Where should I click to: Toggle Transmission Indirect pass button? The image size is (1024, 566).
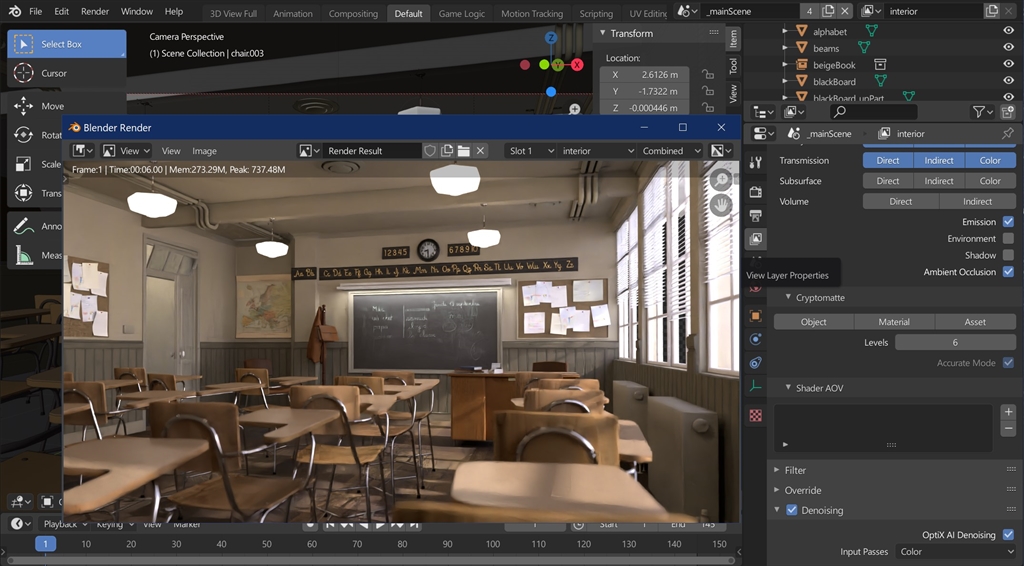click(x=939, y=160)
